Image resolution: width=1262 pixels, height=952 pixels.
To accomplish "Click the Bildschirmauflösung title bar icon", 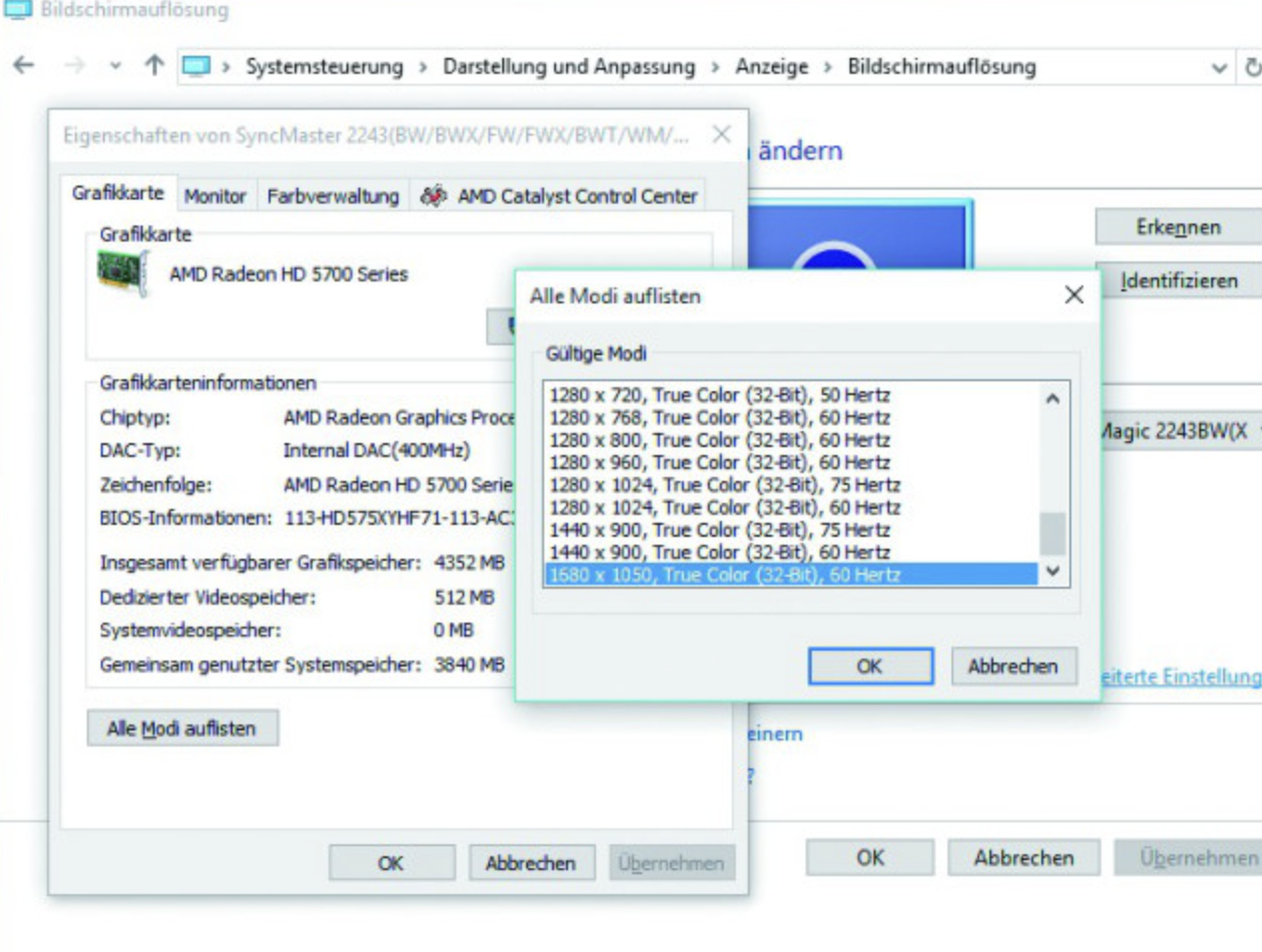I will point(18,10).
